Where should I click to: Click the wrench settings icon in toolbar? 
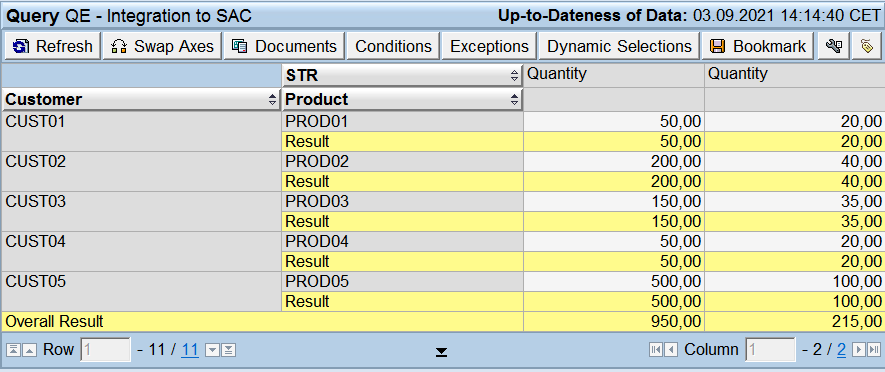point(833,46)
